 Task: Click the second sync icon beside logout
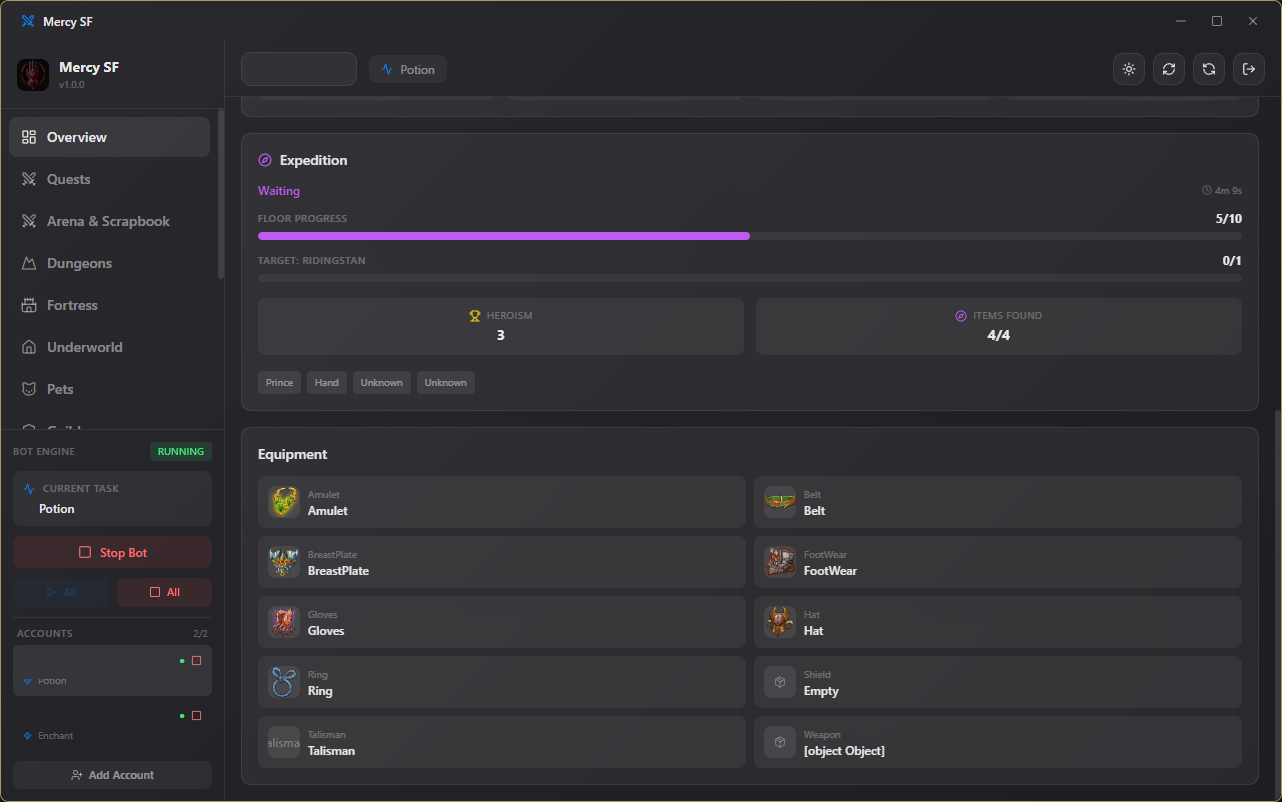click(x=1209, y=69)
